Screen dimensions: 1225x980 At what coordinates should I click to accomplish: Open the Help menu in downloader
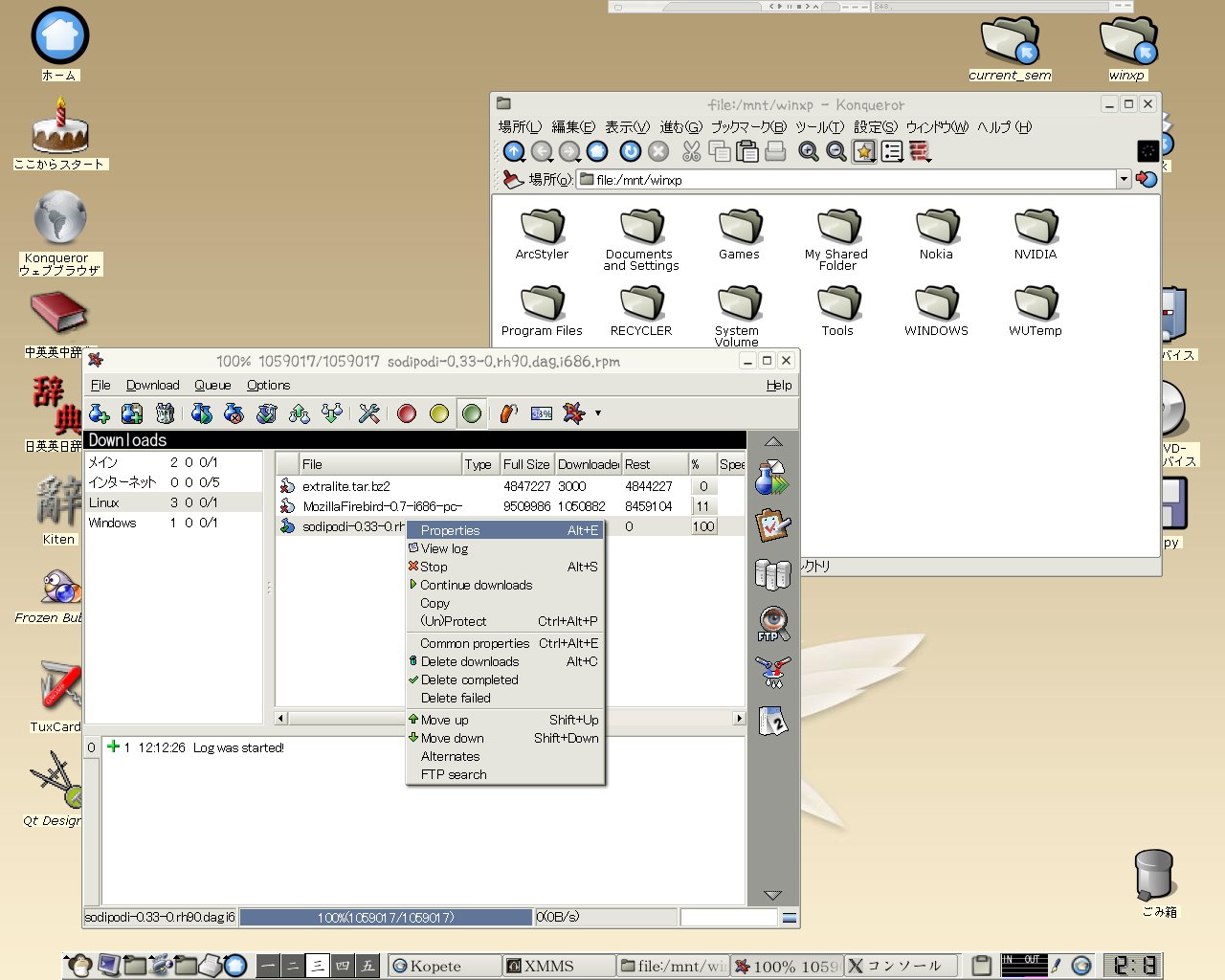coord(779,385)
